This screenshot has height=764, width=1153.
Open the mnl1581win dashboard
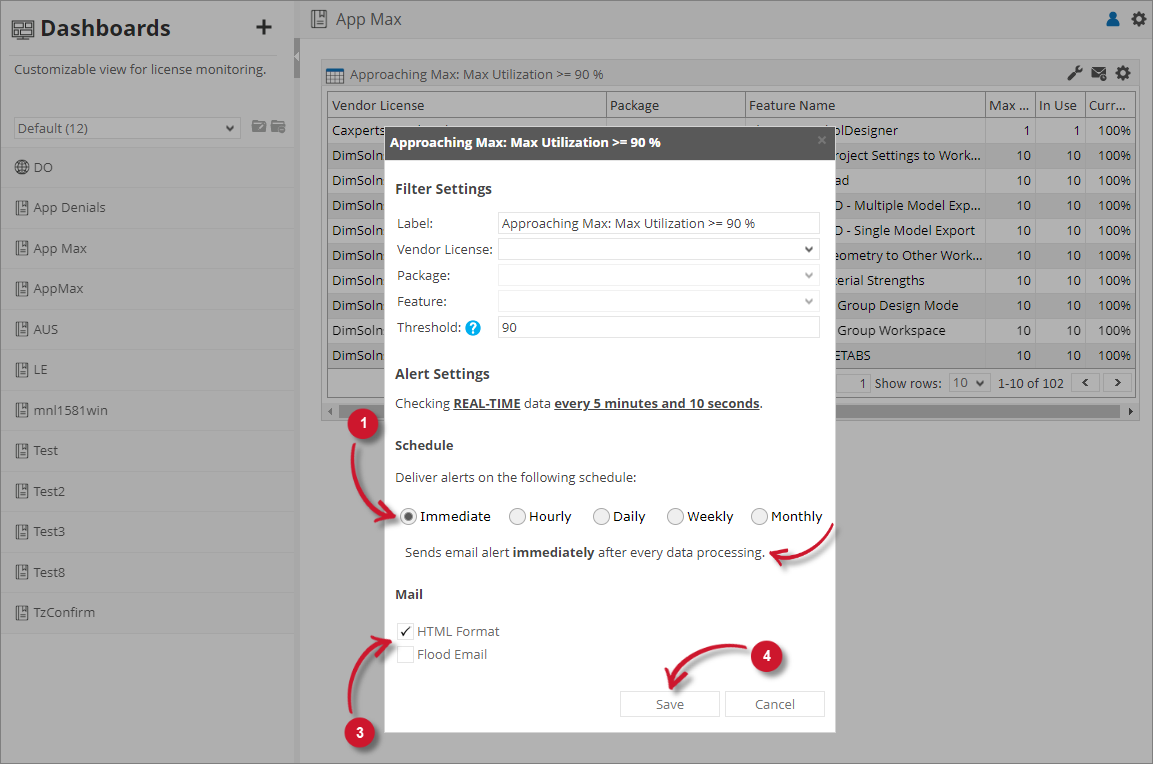click(x=147, y=410)
